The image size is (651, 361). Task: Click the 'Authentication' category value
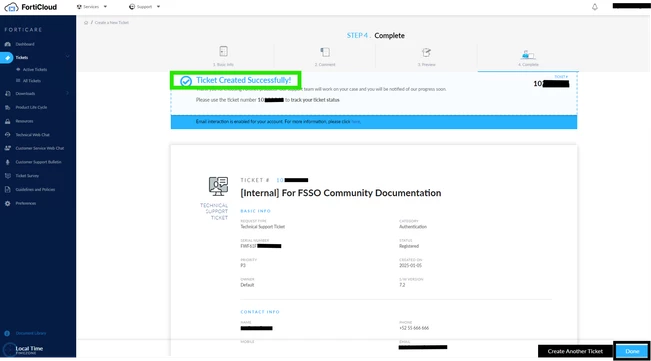click(x=413, y=227)
